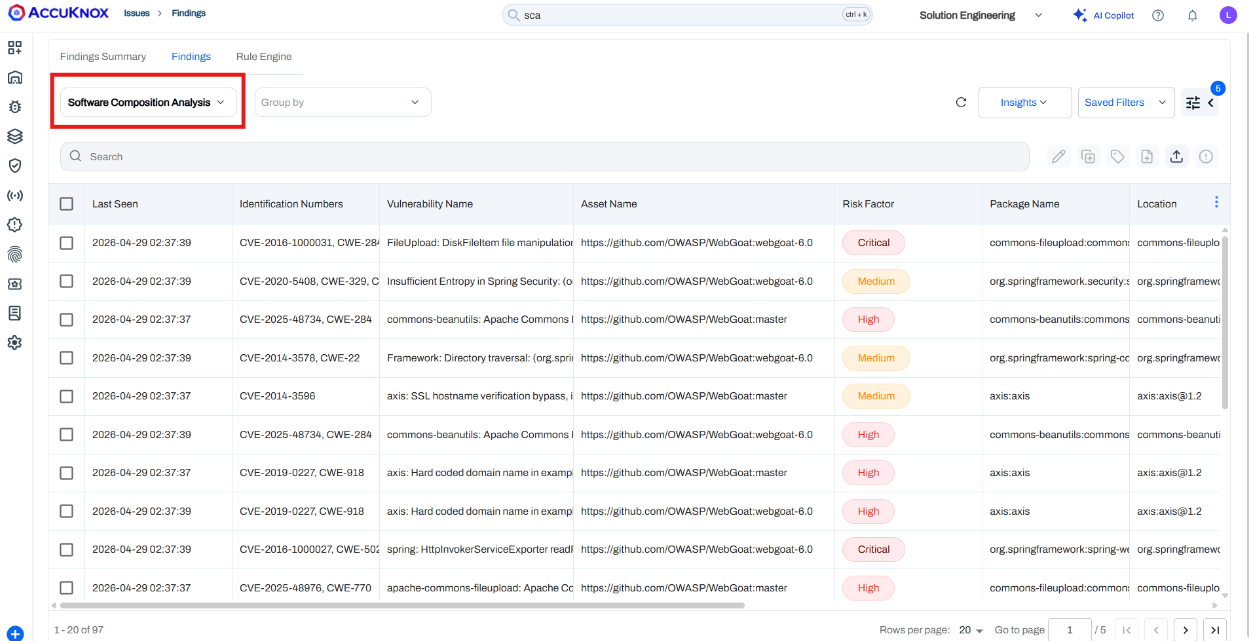
Task: Switch to the Findings Summary tab
Action: (103, 57)
